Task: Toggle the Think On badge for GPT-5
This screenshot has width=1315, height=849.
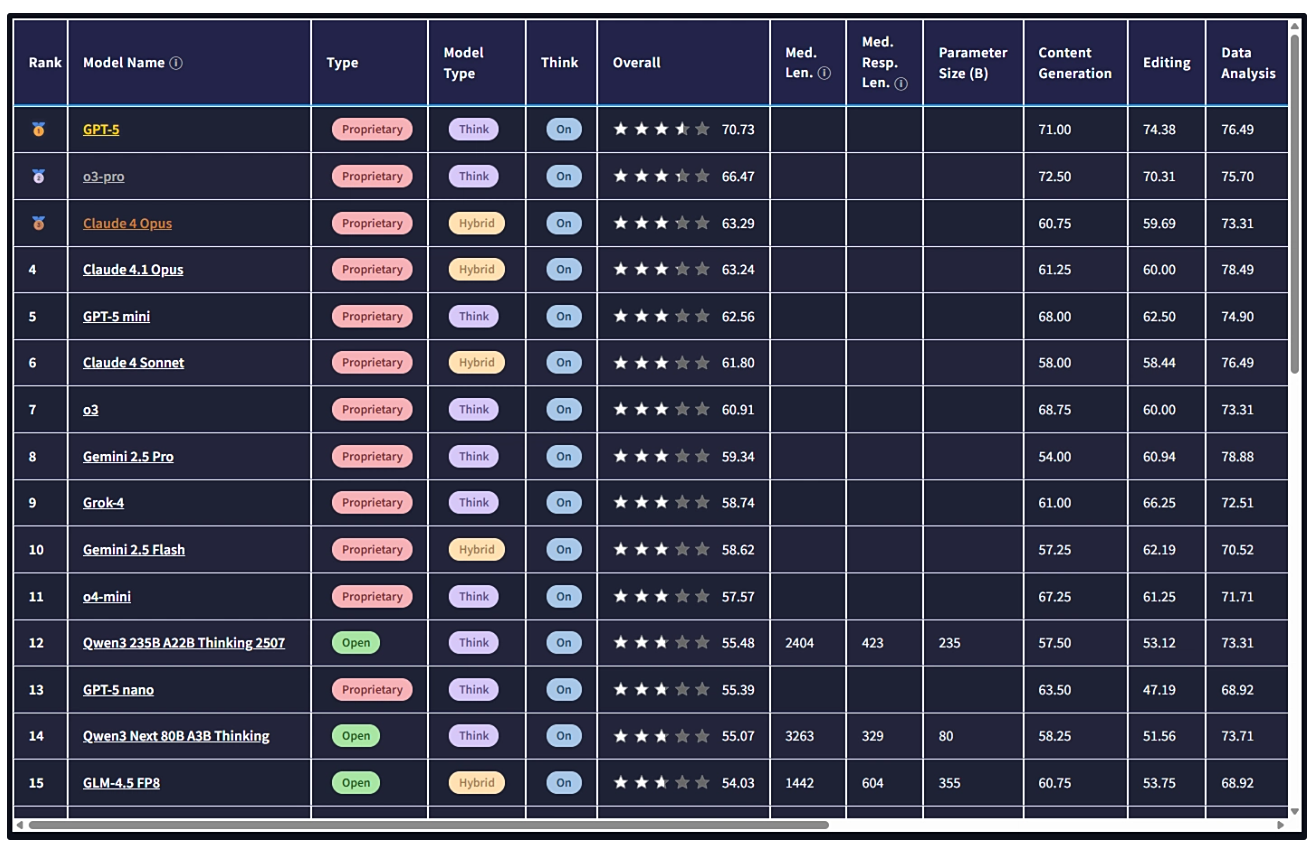Action: click(563, 130)
